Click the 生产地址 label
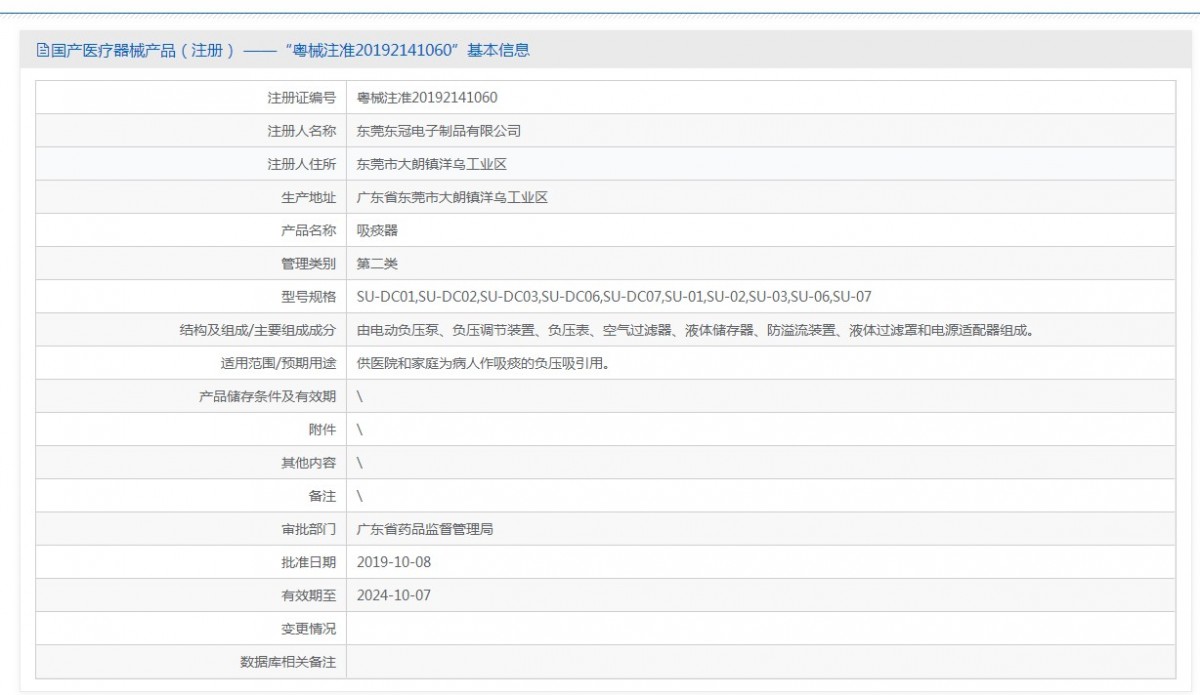The height and width of the screenshot is (695, 1200). [x=308, y=197]
